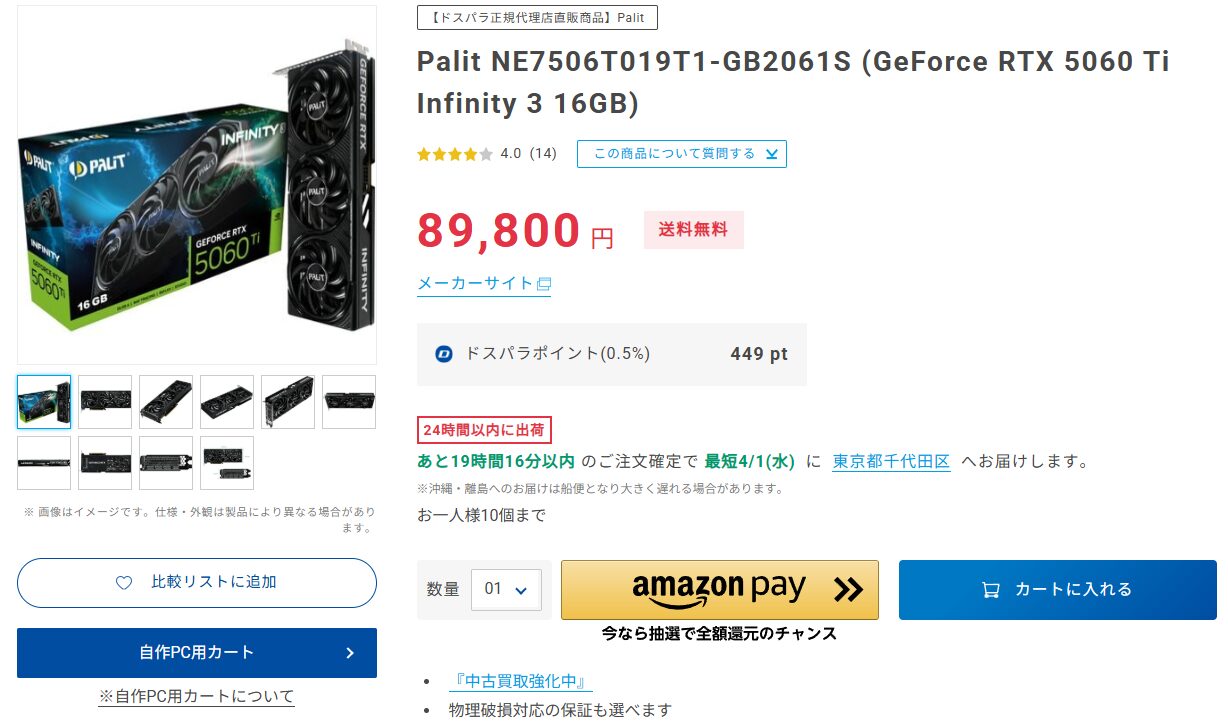This screenshot has height=721, width=1228.
Task: Click the external link icon beside メーカーサイト
Action: click(x=544, y=284)
